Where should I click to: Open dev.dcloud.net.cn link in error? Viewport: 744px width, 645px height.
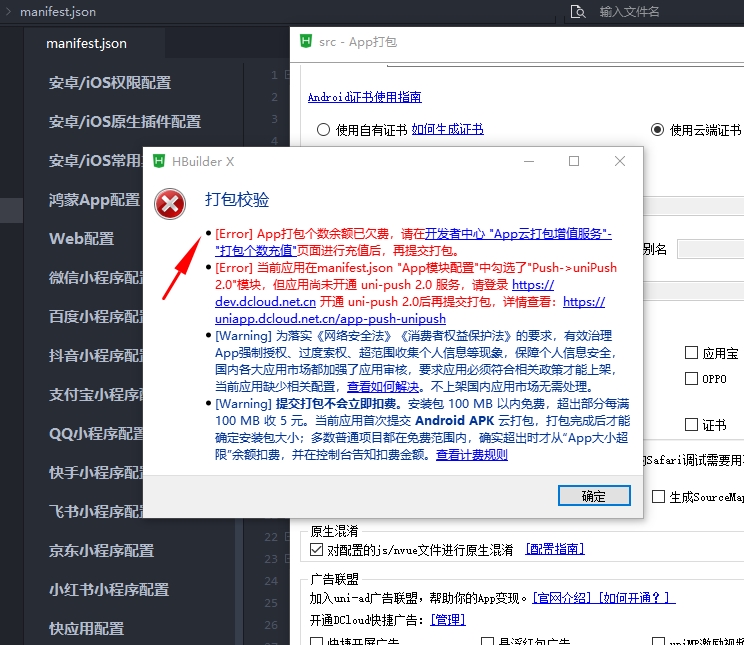click(x=265, y=301)
